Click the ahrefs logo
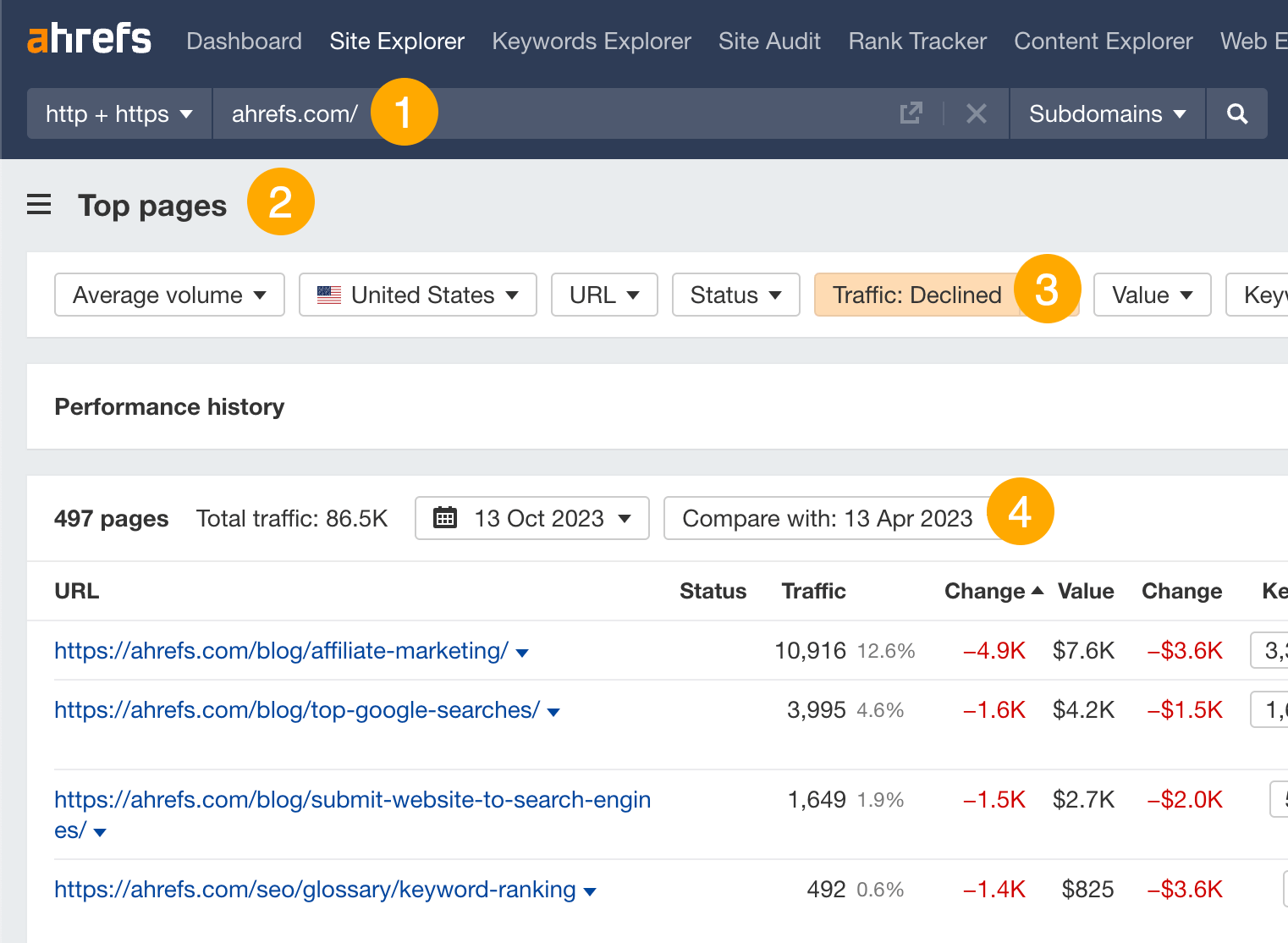This screenshot has height=943, width=1288. (x=89, y=39)
